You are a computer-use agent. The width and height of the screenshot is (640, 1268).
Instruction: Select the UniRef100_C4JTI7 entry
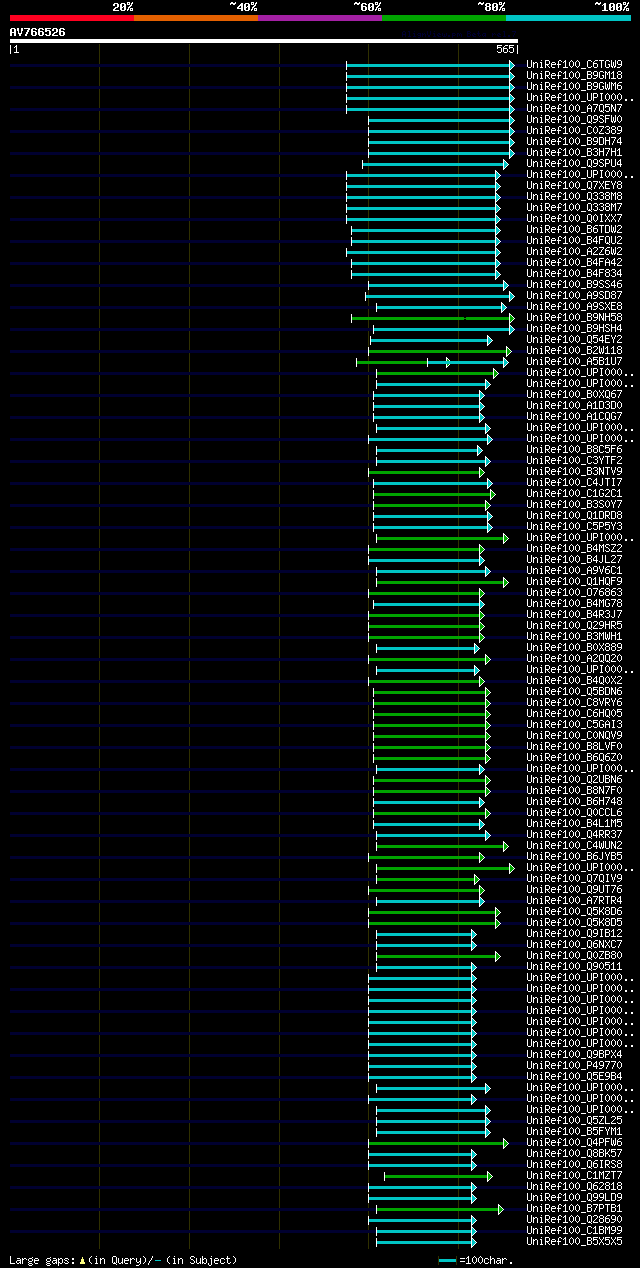[574, 482]
